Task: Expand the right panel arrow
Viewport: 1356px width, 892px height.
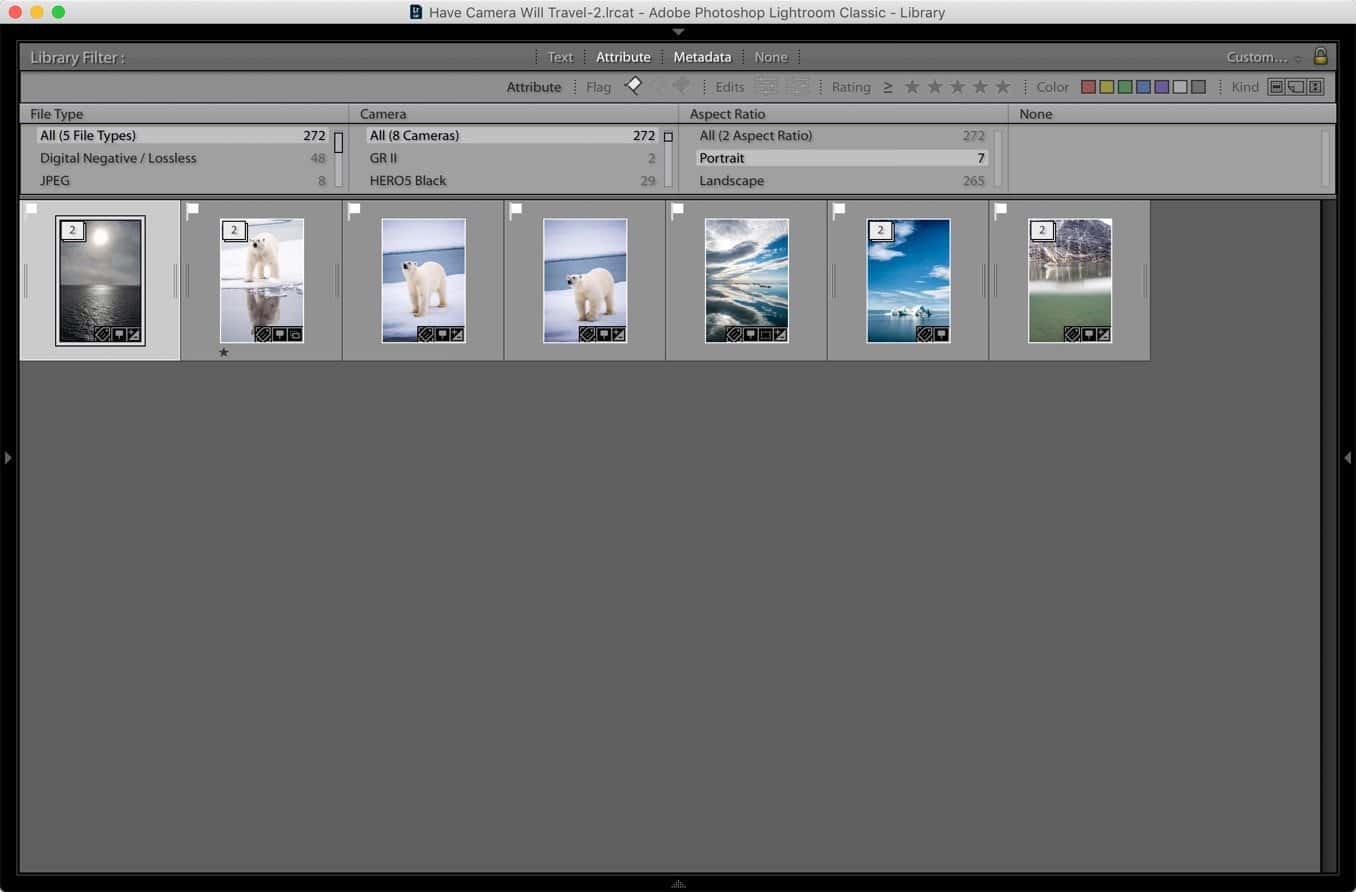Action: click(1347, 457)
